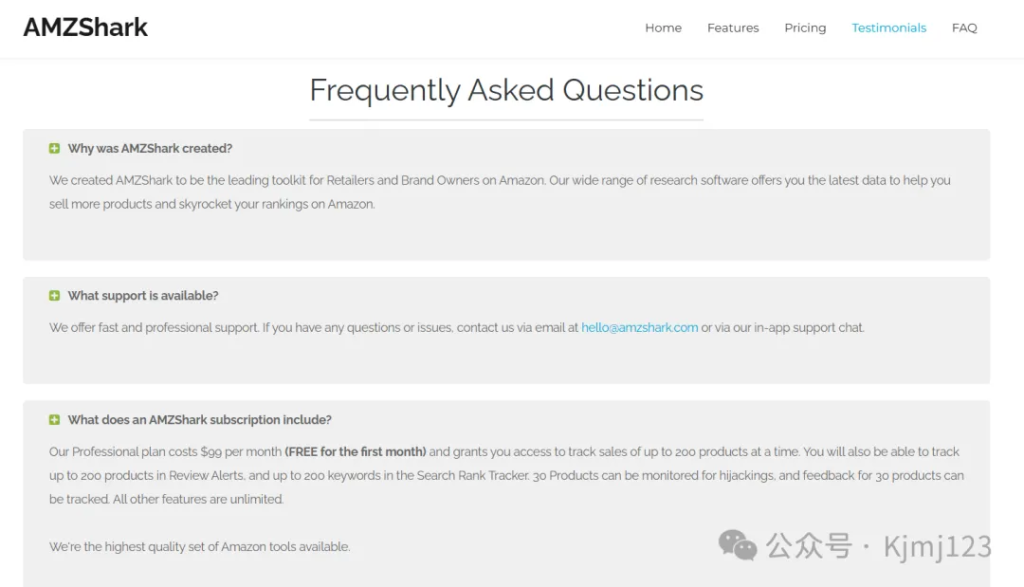
Task: Open the FAQ nav item
Action: click(964, 28)
